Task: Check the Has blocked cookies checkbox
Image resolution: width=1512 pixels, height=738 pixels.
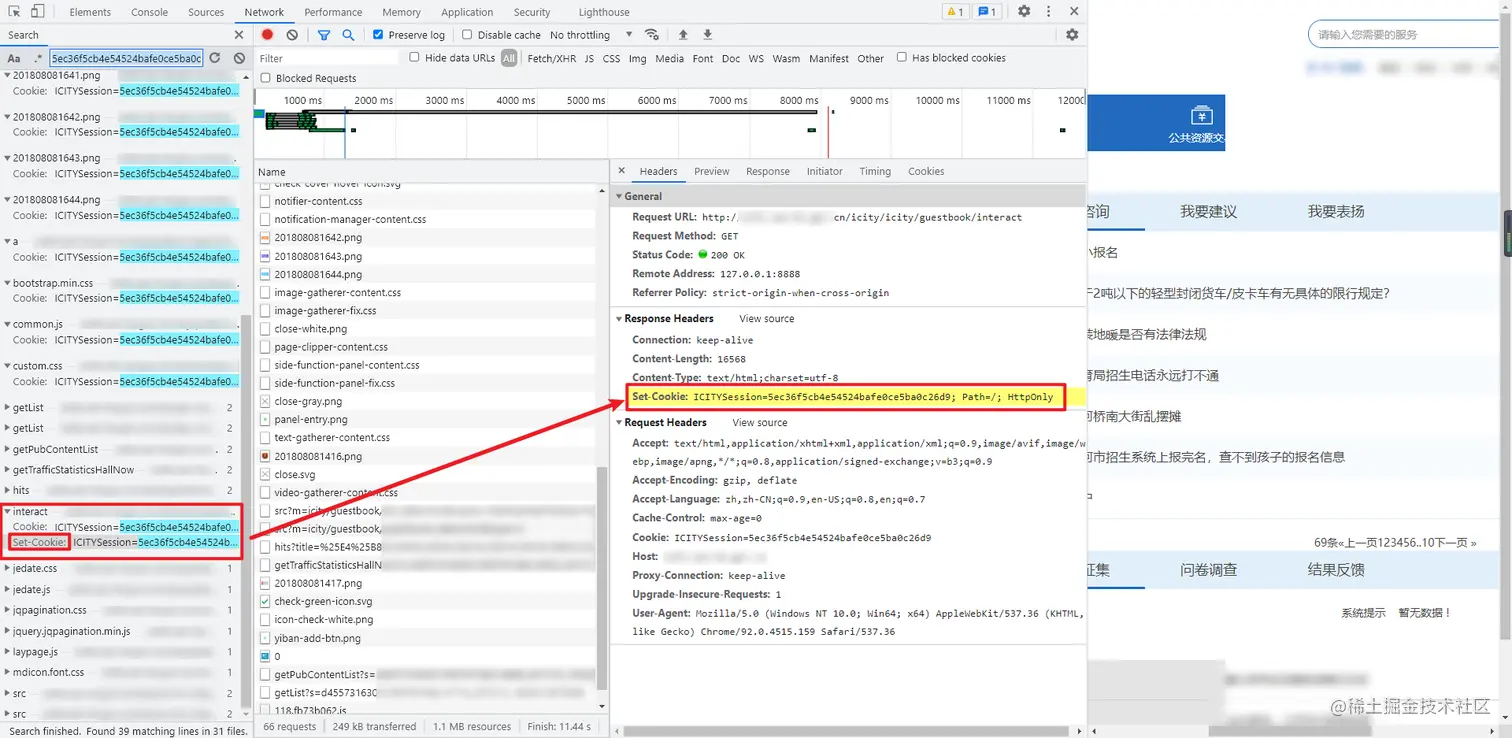Action: [x=902, y=58]
